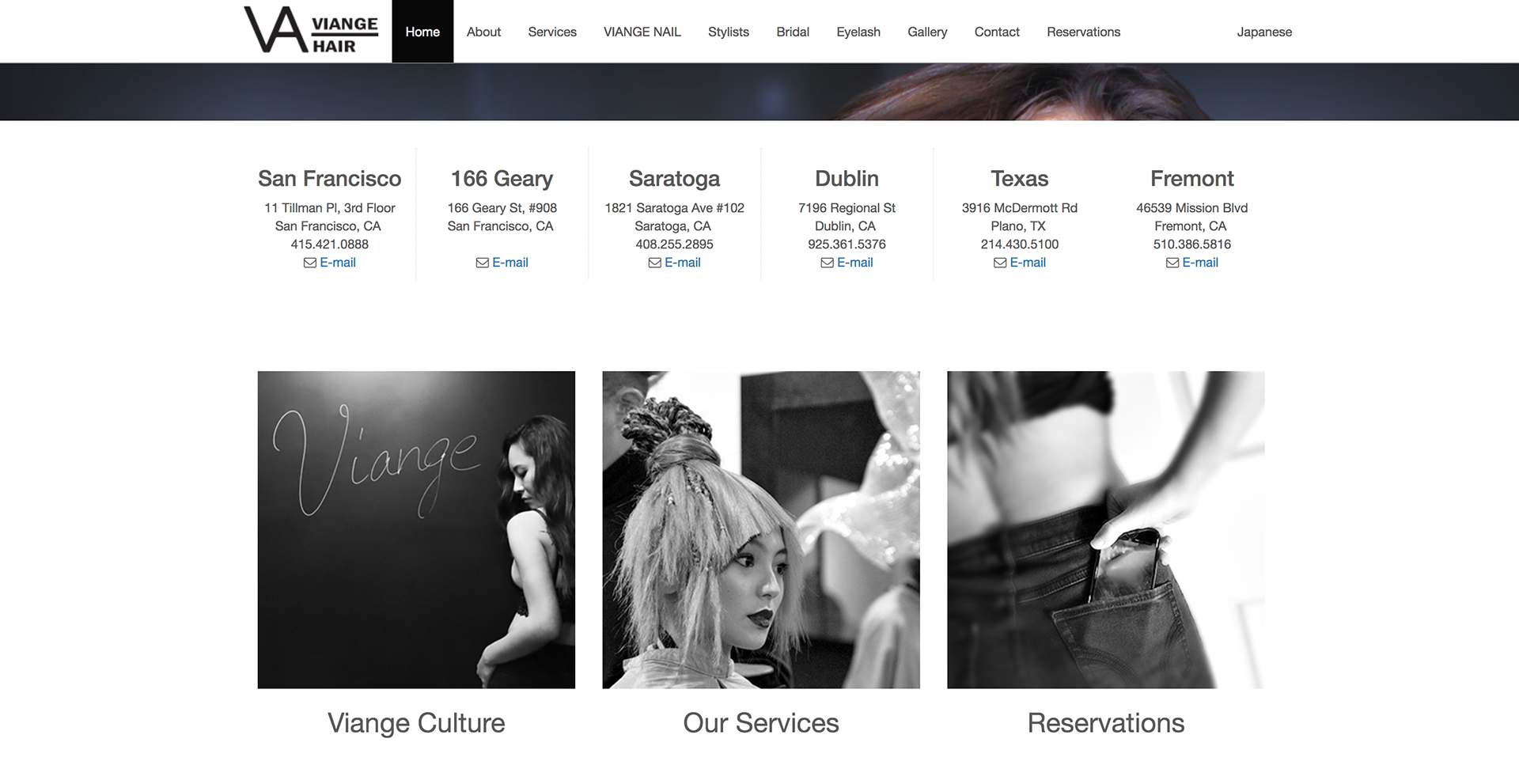Switch site language to Japanese

pos(1264,32)
